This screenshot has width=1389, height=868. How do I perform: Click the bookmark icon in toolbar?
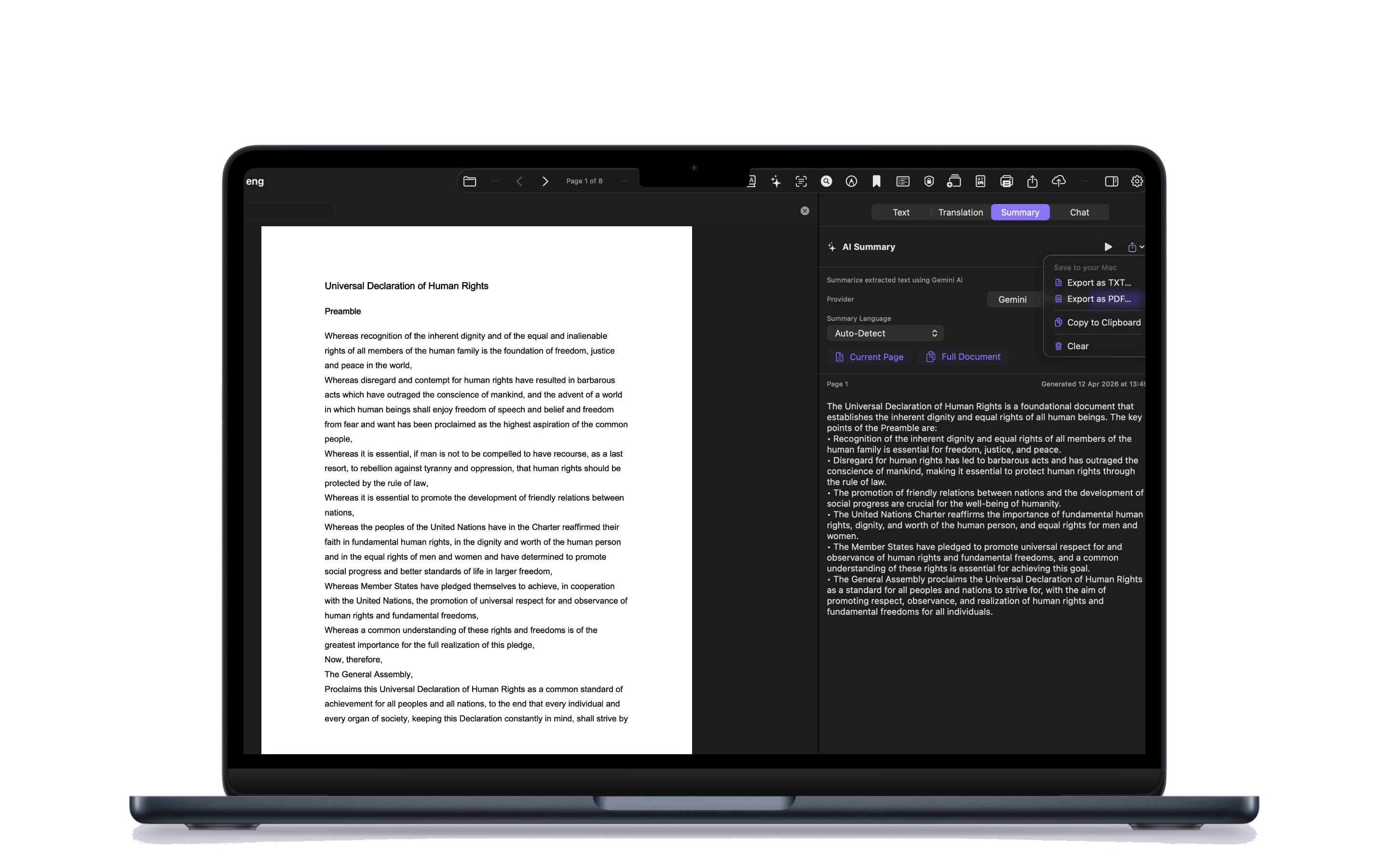(876, 181)
